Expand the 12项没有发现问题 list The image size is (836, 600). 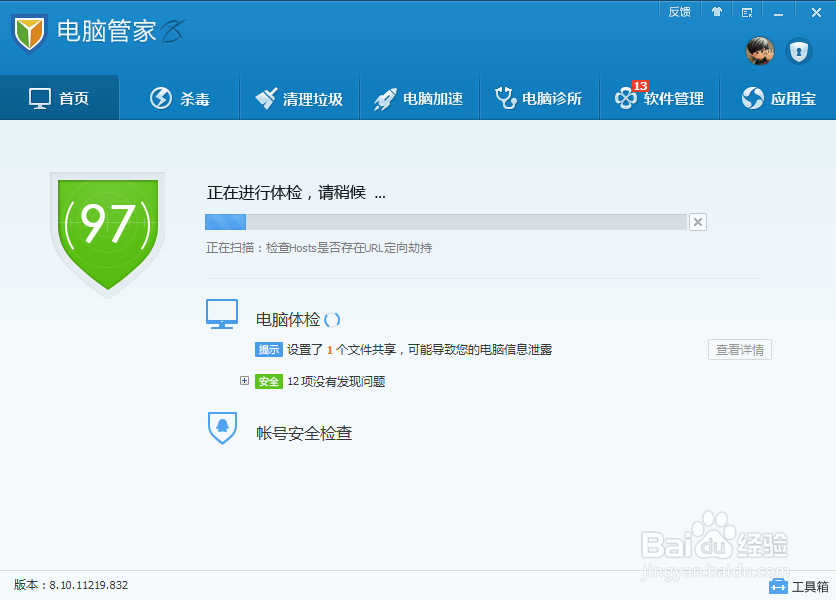244,381
